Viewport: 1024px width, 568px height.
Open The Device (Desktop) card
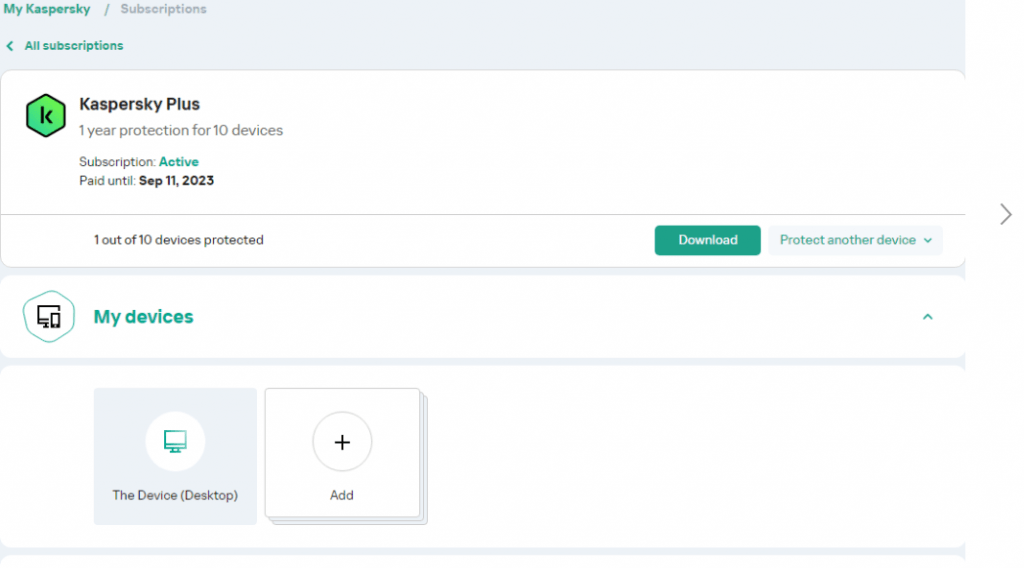point(175,456)
